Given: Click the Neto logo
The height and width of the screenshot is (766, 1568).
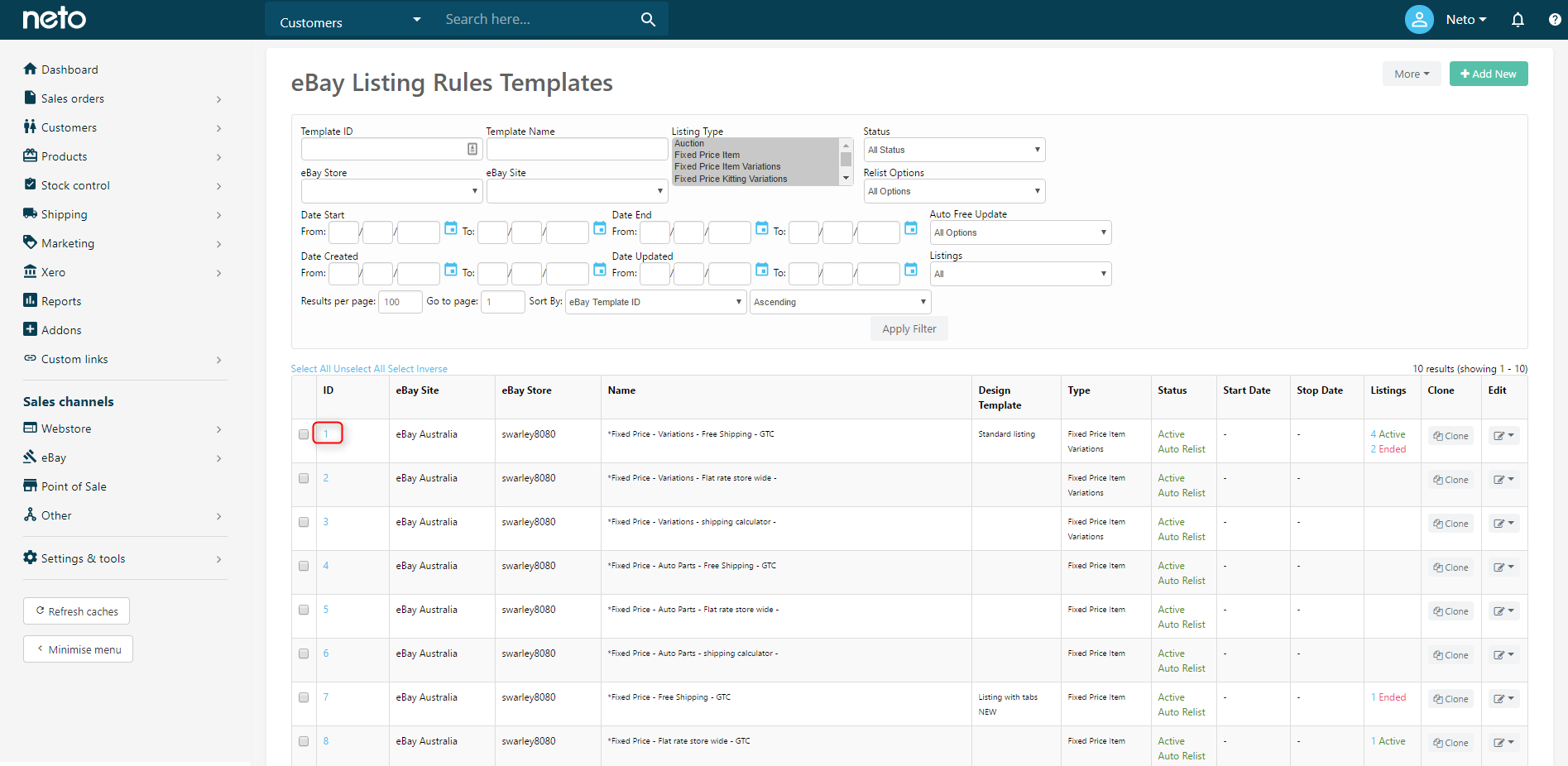Looking at the screenshot, I should [x=55, y=18].
